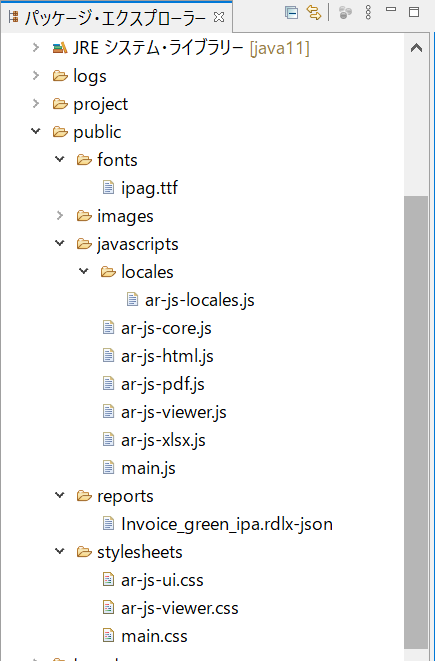This screenshot has width=435, height=661.
Task: Expand the JRE System Library node
Action: (36, 48)
